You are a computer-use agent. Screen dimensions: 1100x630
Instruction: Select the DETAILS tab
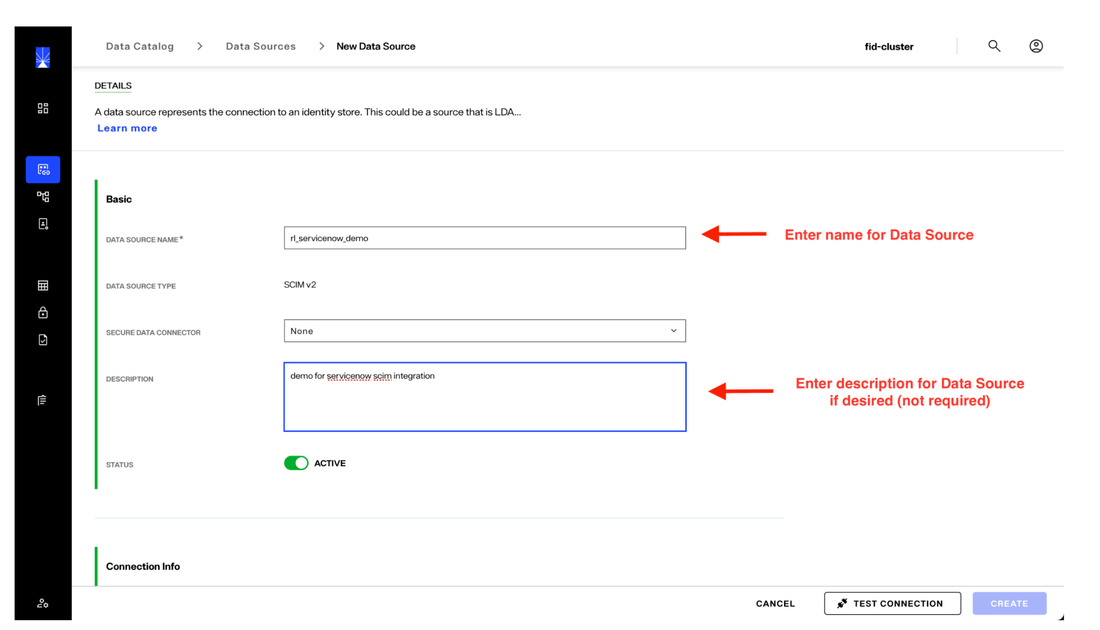[x=113, y=86]
